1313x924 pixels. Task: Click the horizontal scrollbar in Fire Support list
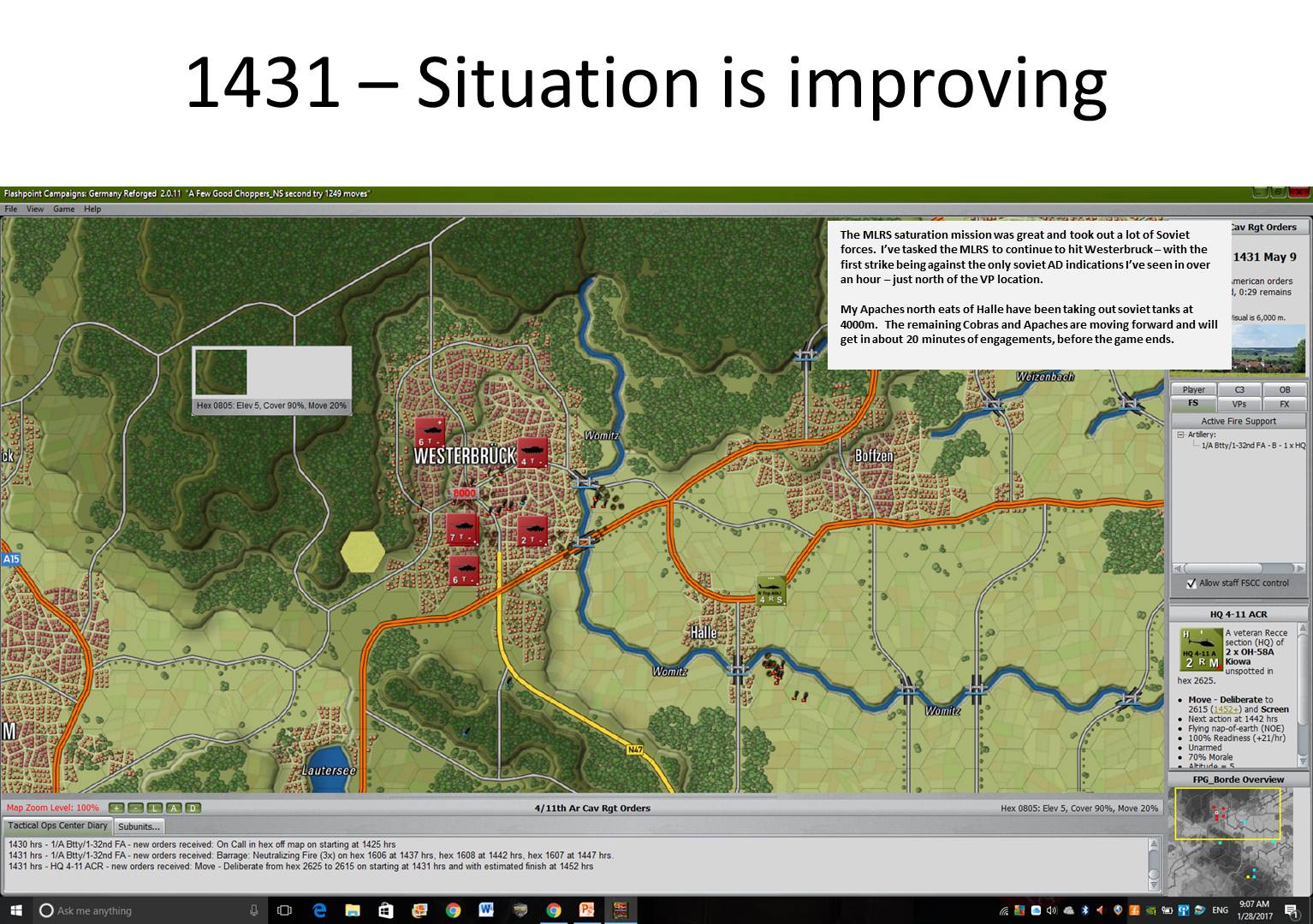[x=1239, y=568]
